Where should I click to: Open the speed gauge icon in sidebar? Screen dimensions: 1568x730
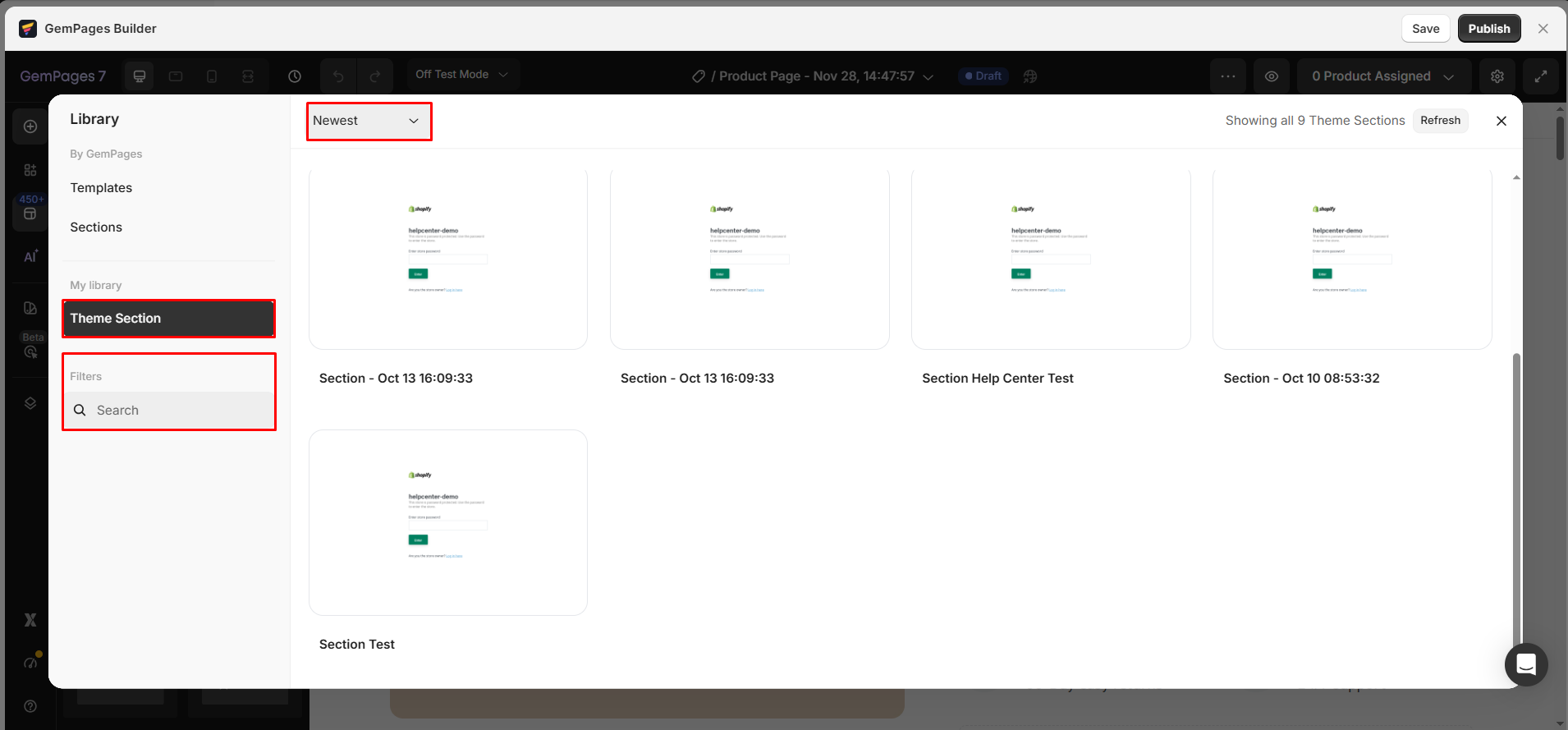(30, 662)
